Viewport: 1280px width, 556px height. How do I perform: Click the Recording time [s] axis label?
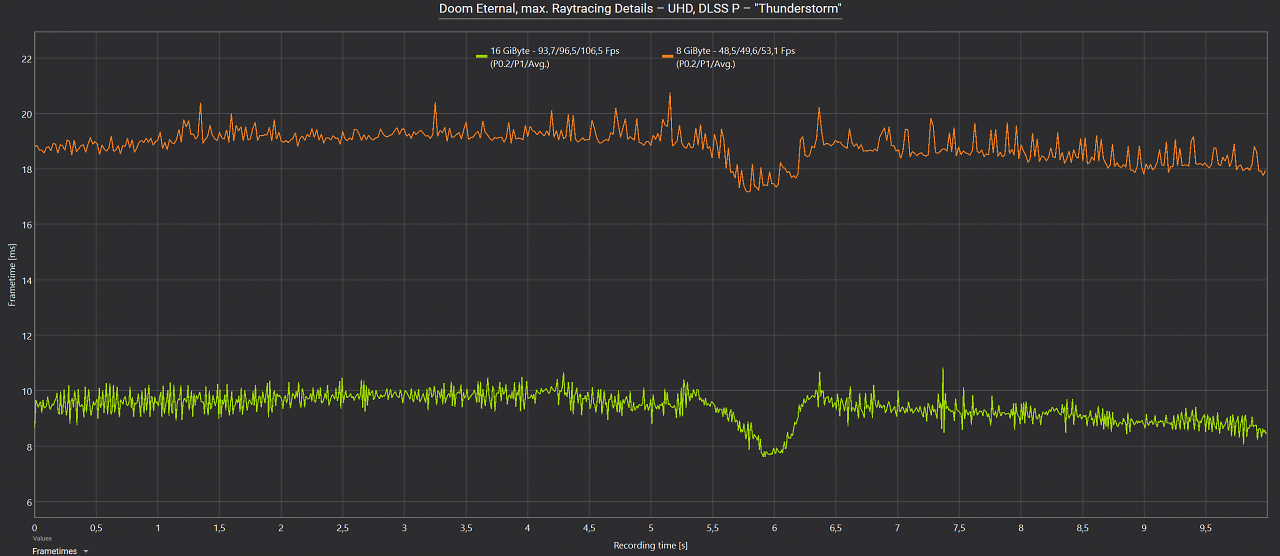[650, 546]
